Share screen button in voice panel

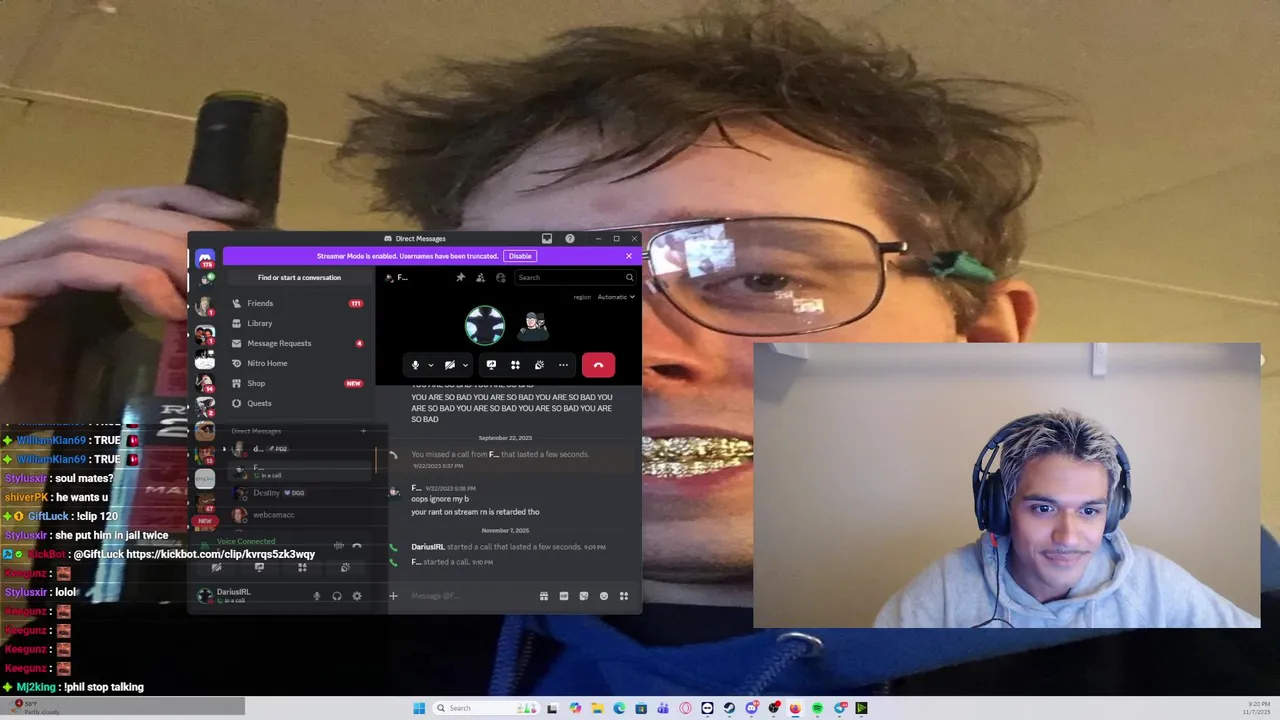pos(259,567)
